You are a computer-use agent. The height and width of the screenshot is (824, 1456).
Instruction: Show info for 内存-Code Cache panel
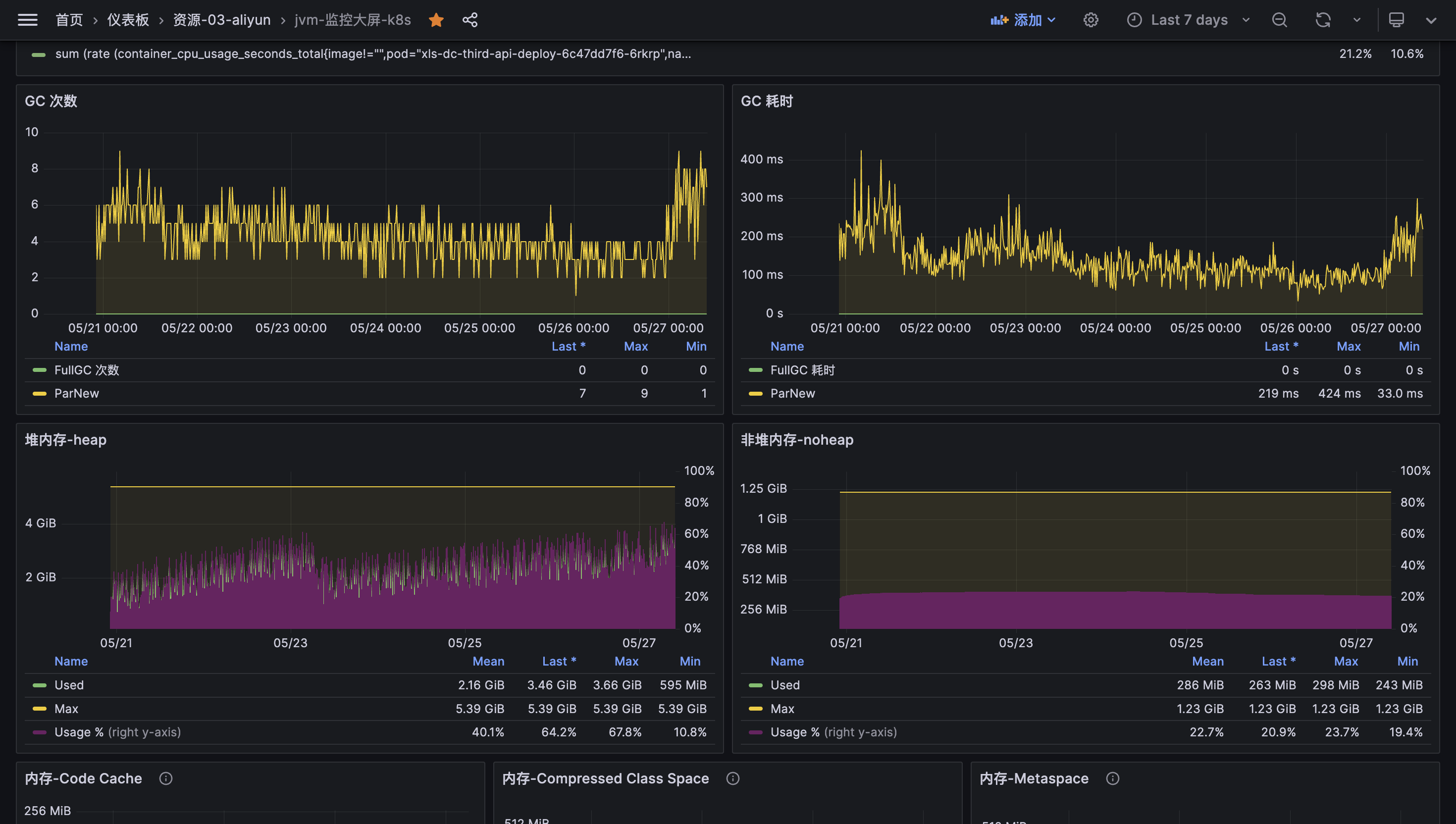(x=166, y=778)
